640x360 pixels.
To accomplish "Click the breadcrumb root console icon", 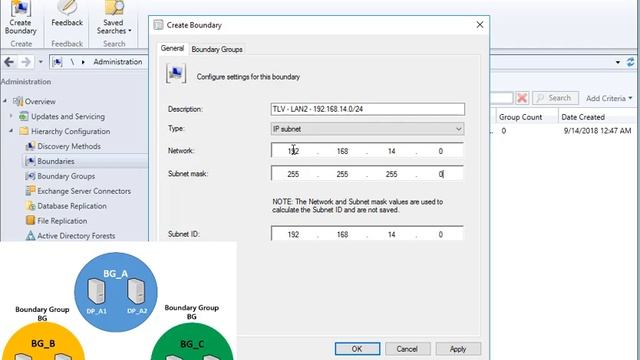I will tap(58, 62).
